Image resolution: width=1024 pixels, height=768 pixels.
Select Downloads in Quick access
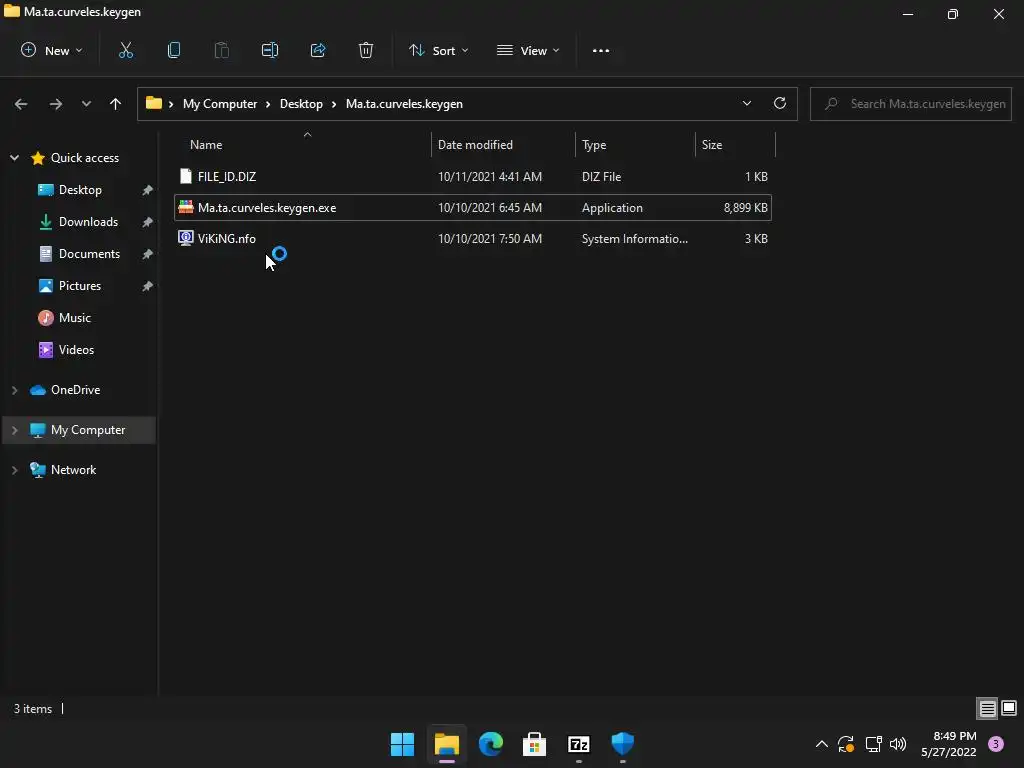88,221
